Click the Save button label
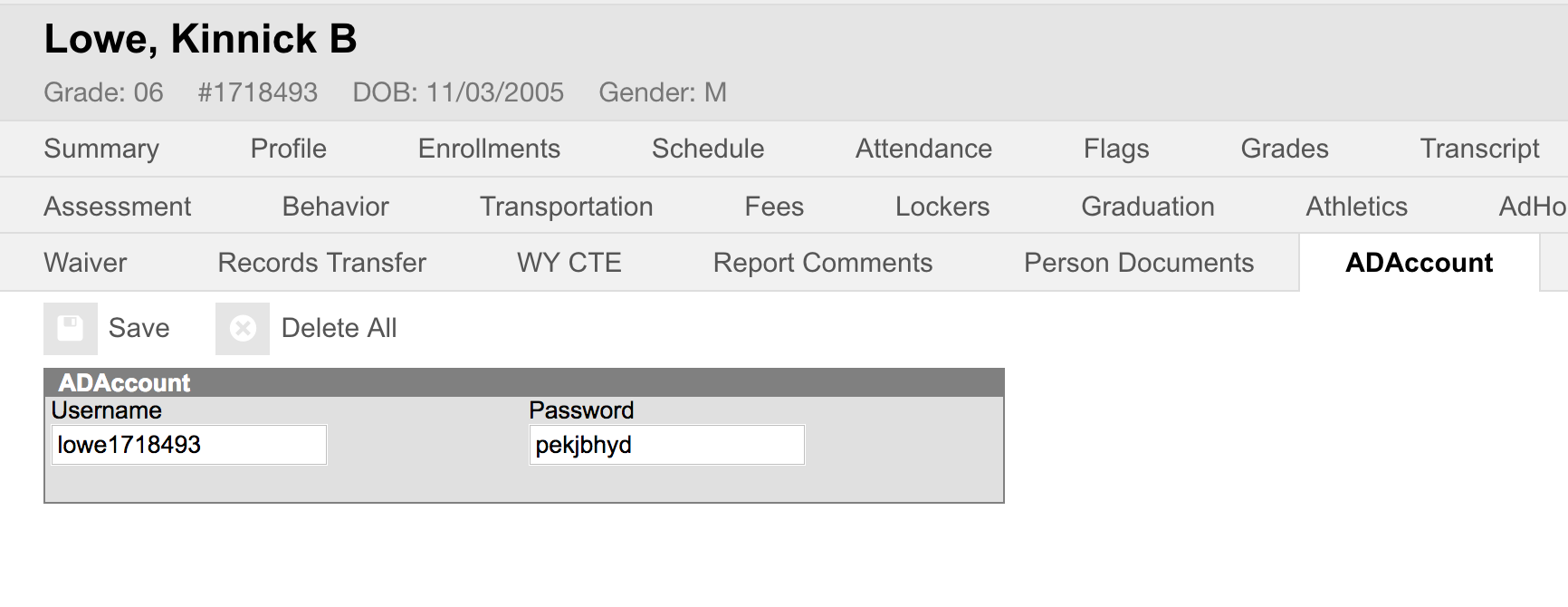The image size is (1568, 607). click(139, 328)
